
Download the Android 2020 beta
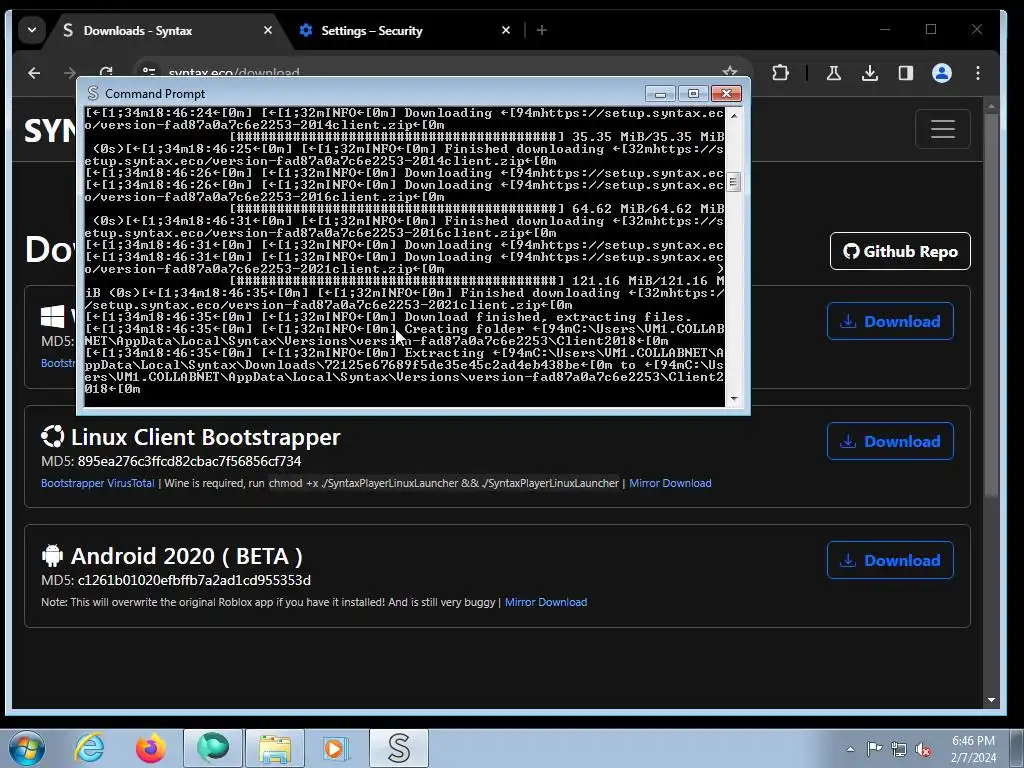coord(890,560)
